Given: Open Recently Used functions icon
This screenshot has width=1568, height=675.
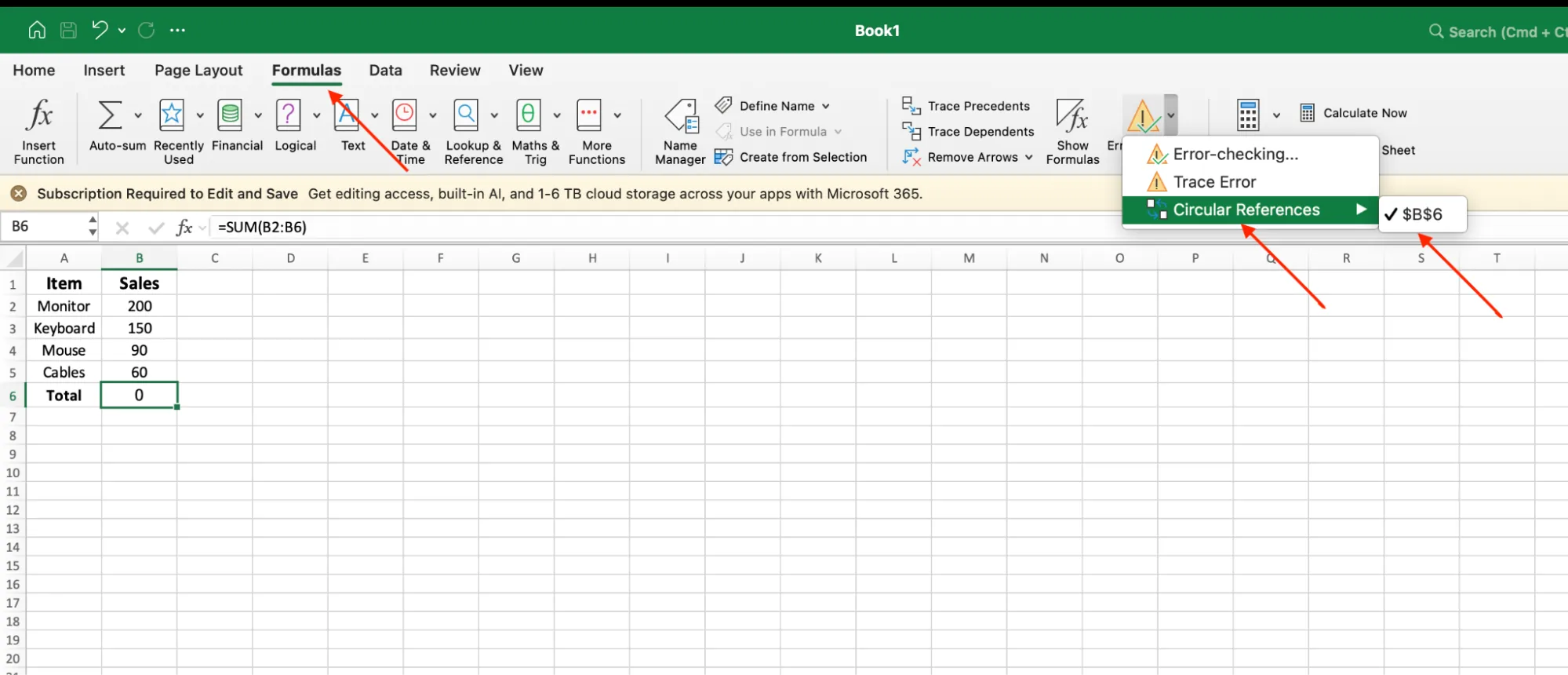Looking at the screenshot, I should pyautogui.click(x=172, y=115).
